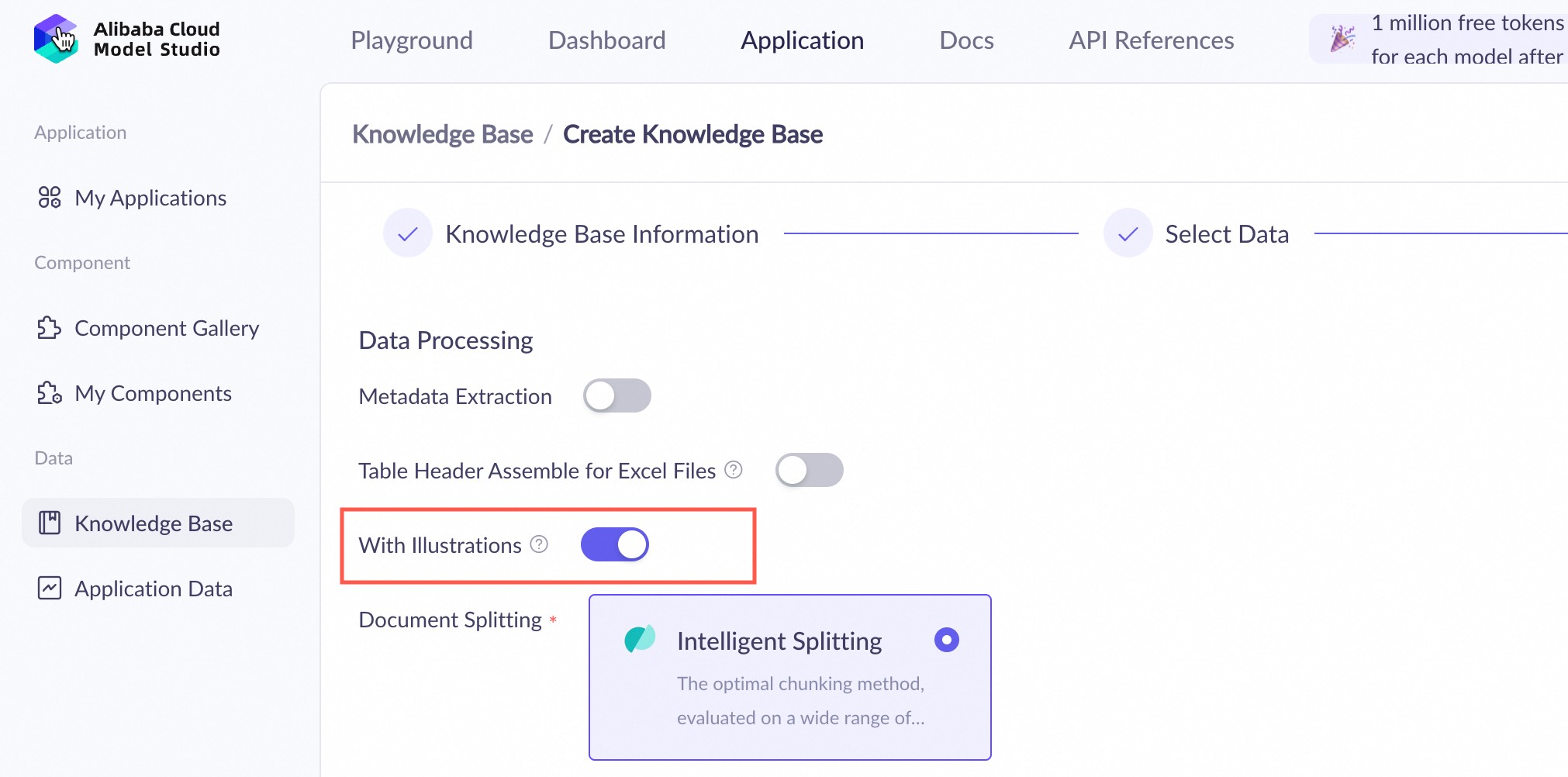This screenshot has height=777, width=1568.
Task: Click help icon beside With Illustrations
Action: pos(539,544)
